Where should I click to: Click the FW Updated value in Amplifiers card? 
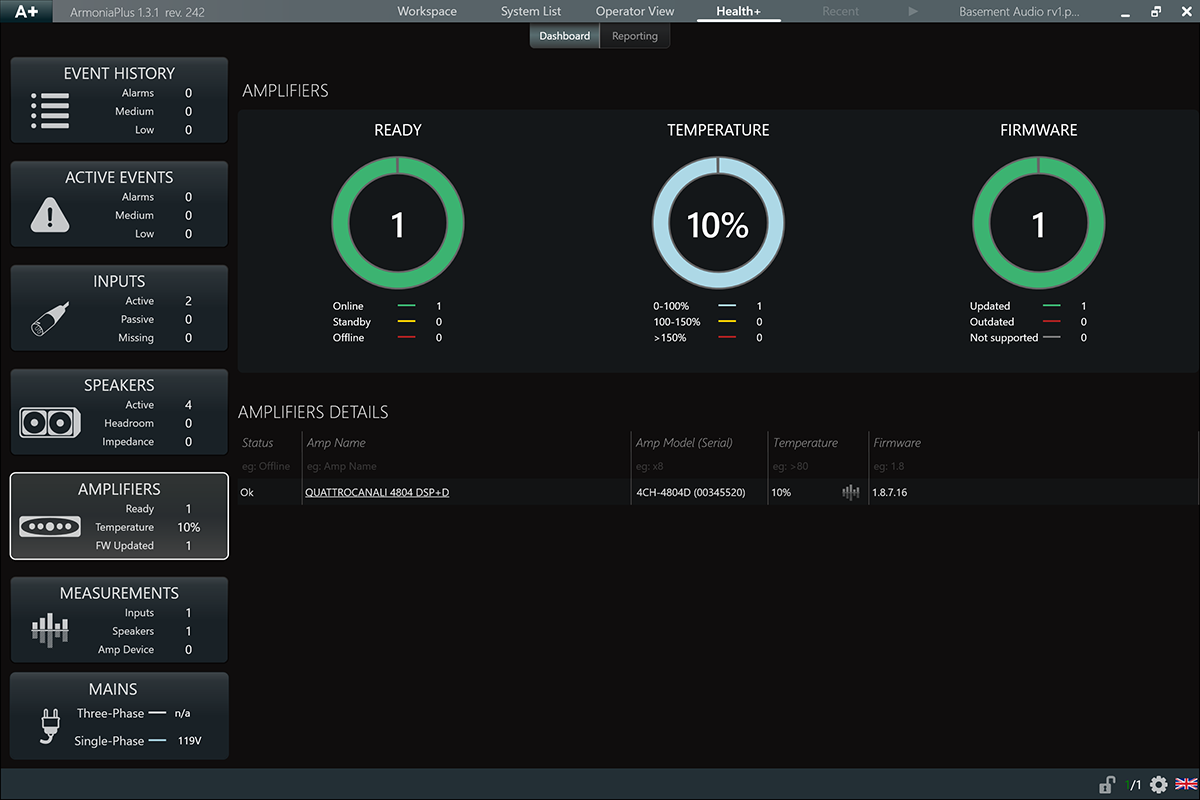[188, 546]
